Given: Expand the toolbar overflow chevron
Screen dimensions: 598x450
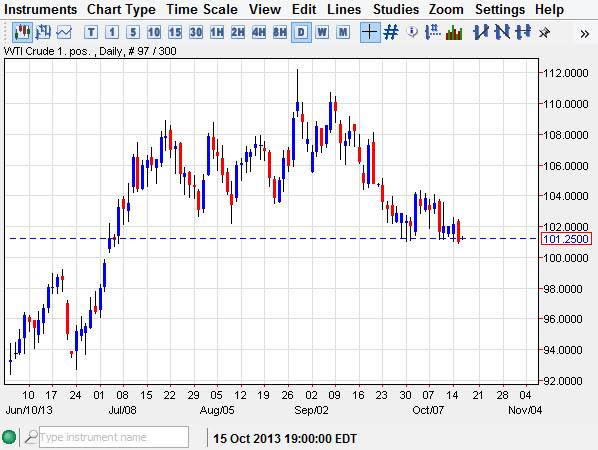Looking at the screenshot, I should tap(584, 34).
